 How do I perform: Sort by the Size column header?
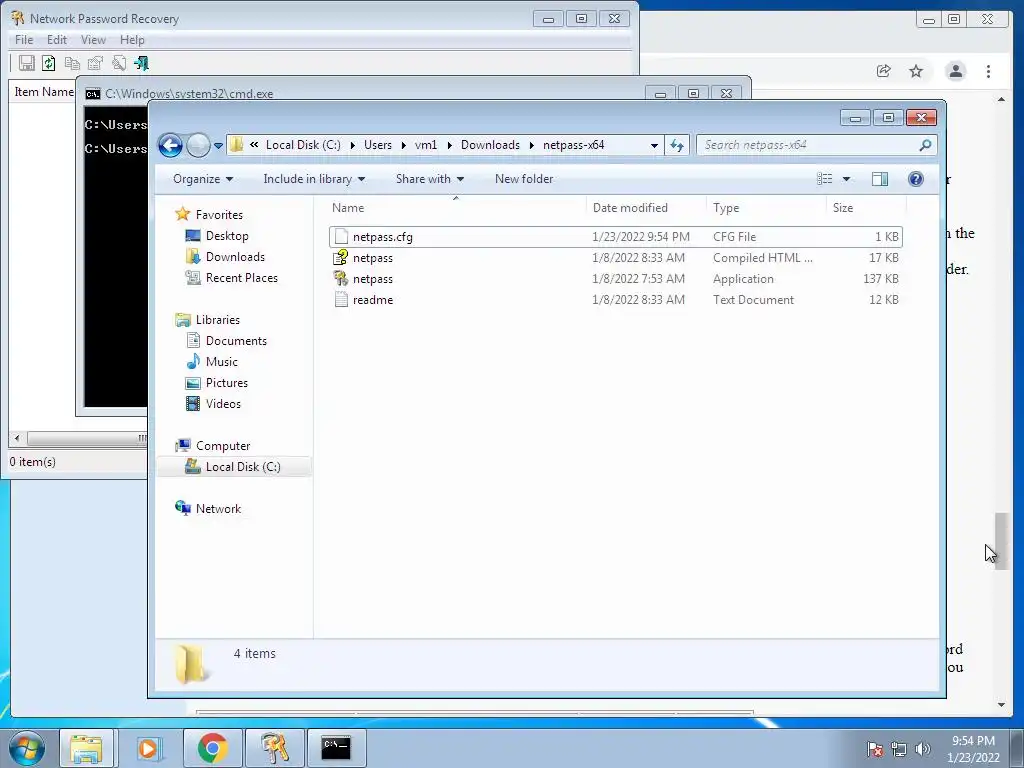click(866, 208)
